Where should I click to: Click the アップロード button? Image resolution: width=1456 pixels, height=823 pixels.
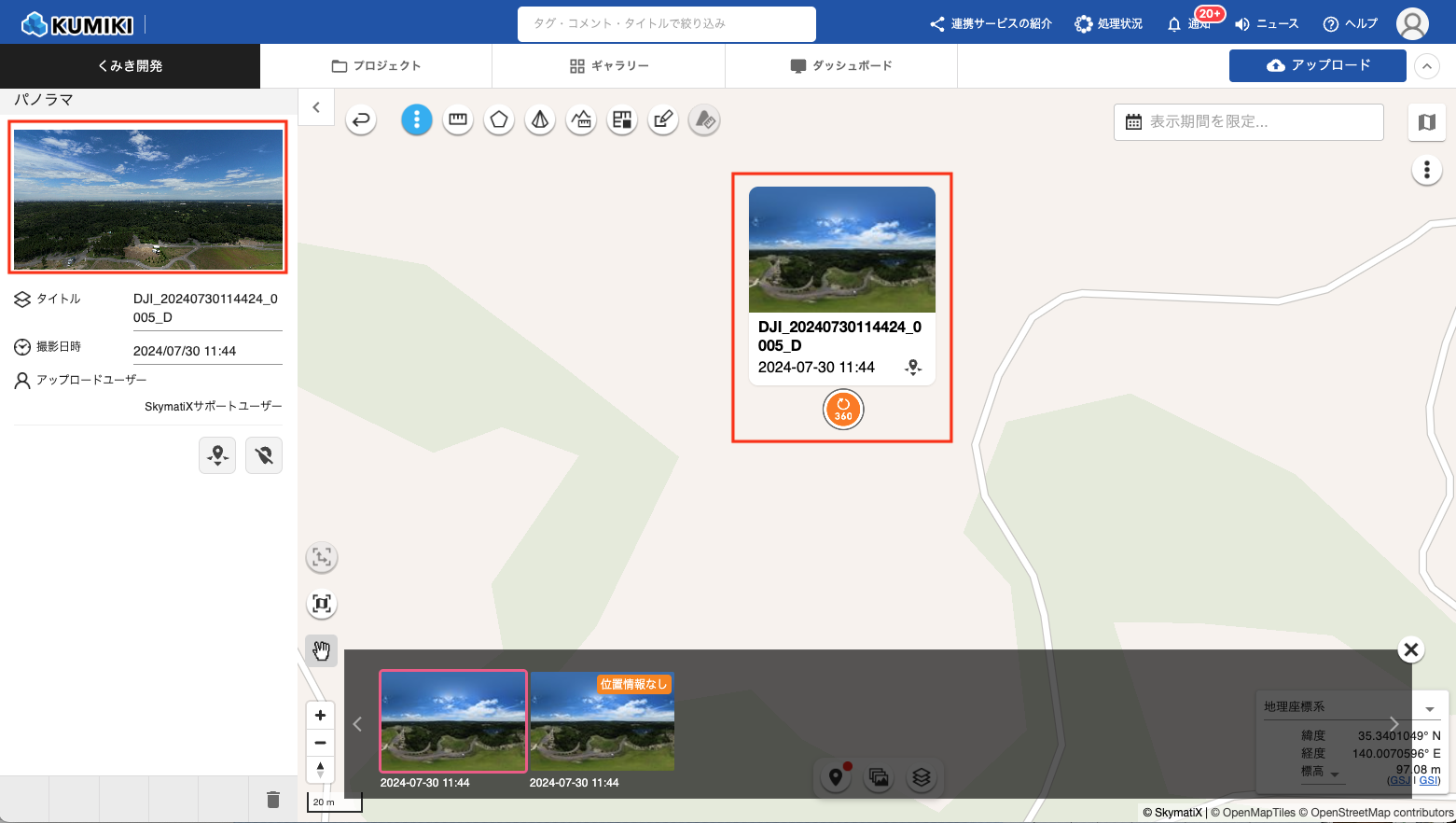(1317, 65)
